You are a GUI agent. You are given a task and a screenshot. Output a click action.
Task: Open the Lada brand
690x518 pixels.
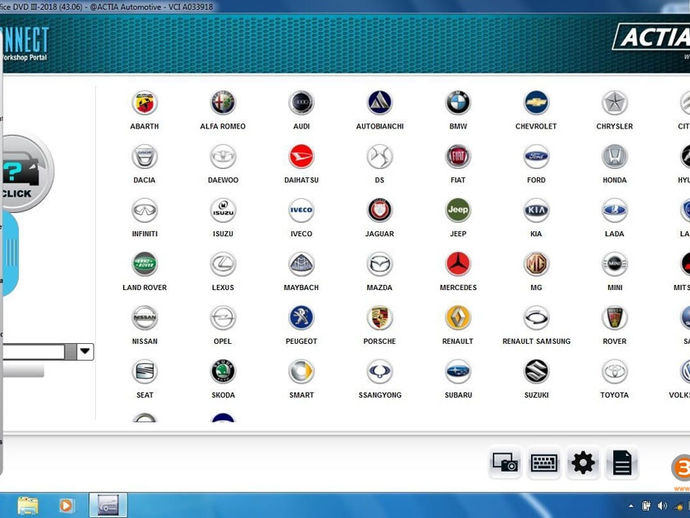click(x=614, y=210)
